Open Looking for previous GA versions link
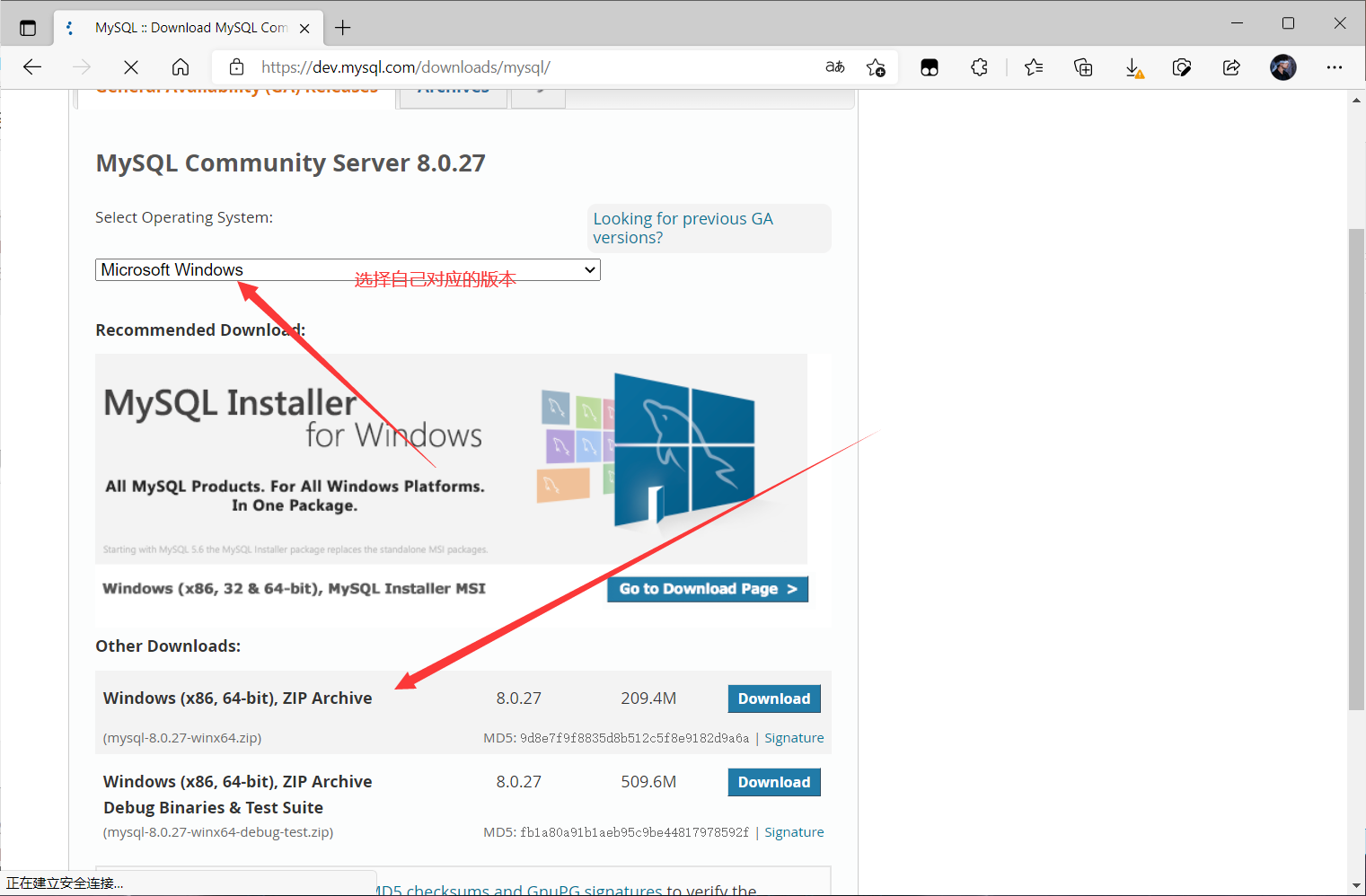 coord(683,227)
